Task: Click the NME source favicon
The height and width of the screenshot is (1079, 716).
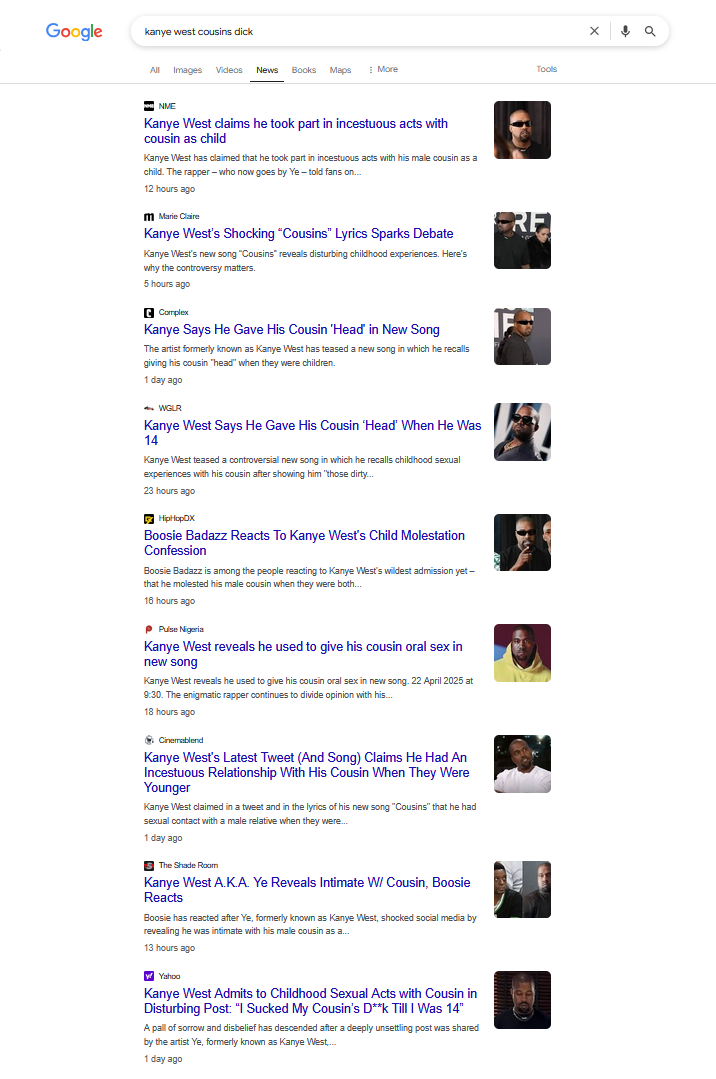Action: tap(149, 106)
